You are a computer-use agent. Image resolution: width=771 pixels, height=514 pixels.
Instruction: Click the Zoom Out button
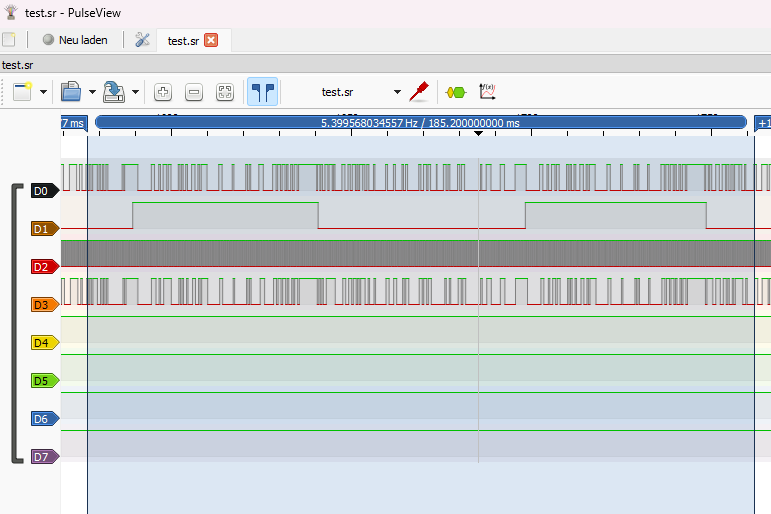tap(194, 92)
